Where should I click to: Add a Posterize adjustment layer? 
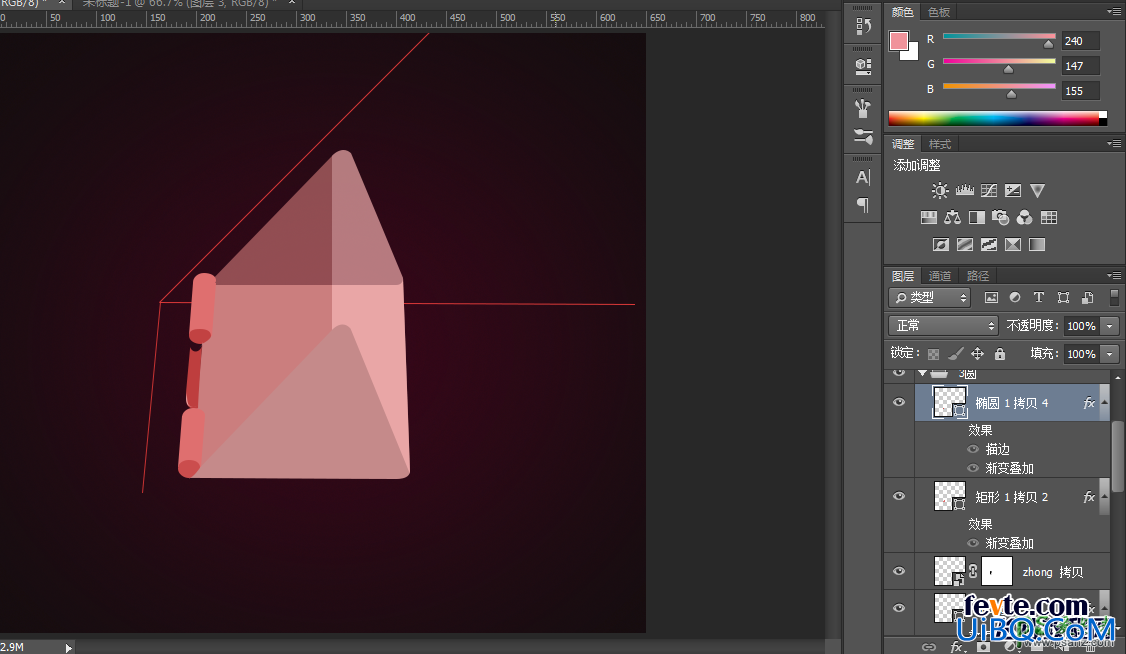click(x=965, y=245)
